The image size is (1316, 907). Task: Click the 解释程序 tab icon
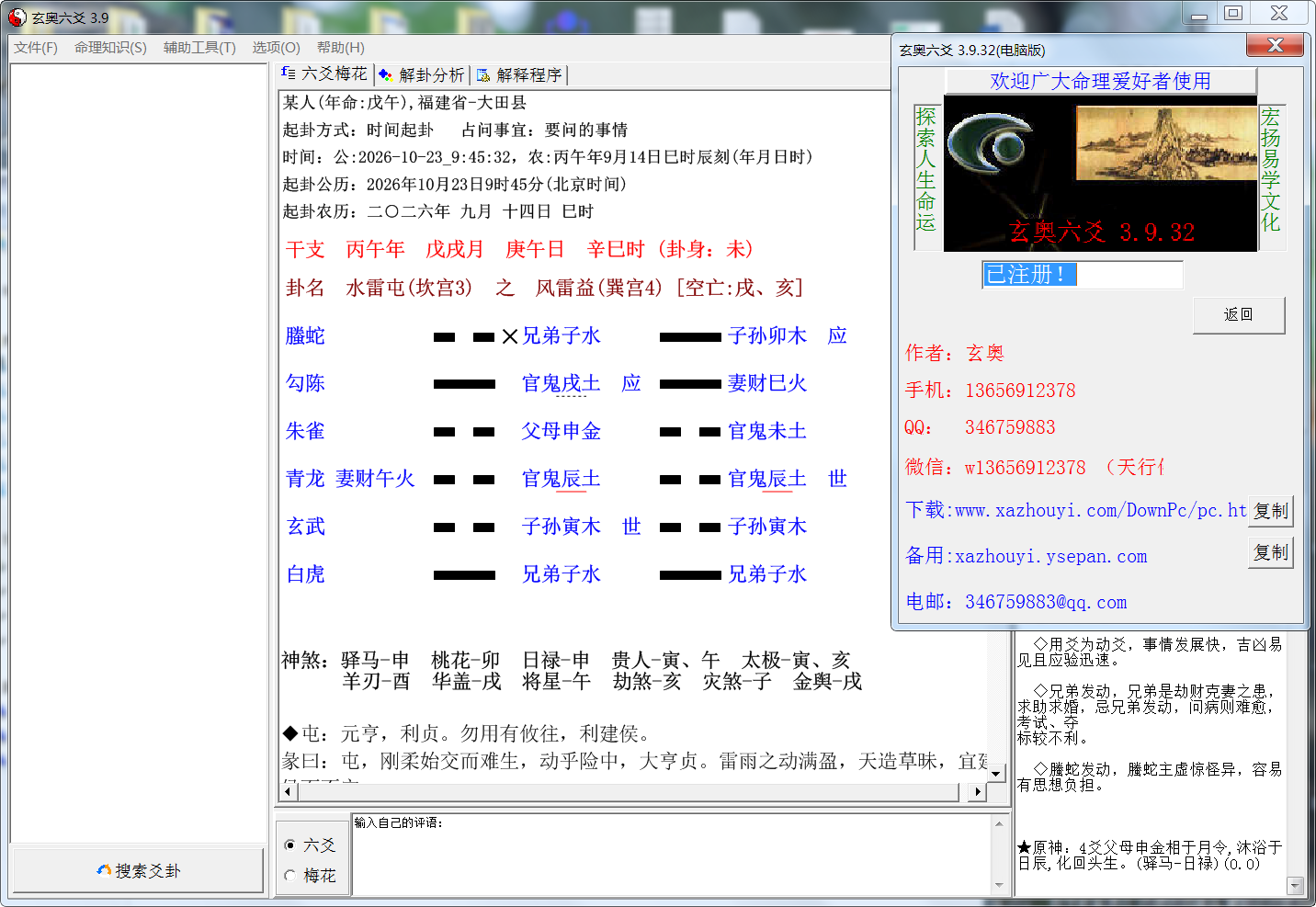[x=483, y=75]
